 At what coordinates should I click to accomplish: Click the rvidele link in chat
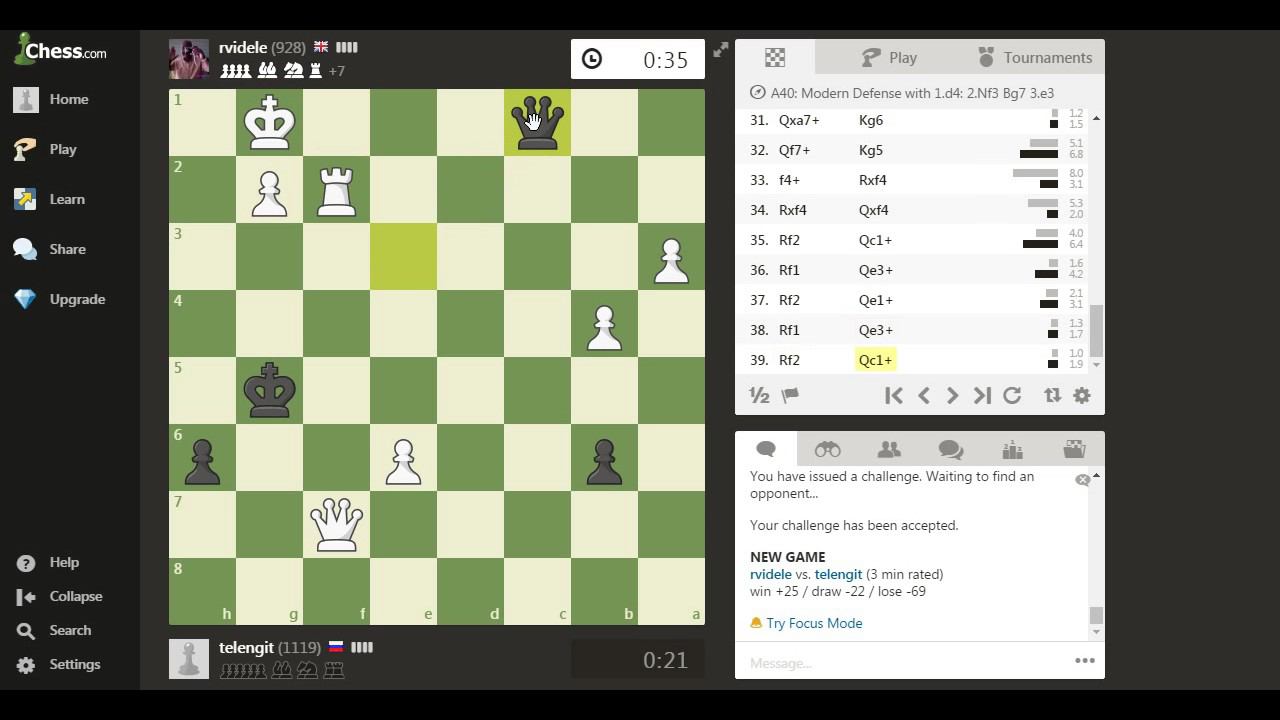(770, 574)
